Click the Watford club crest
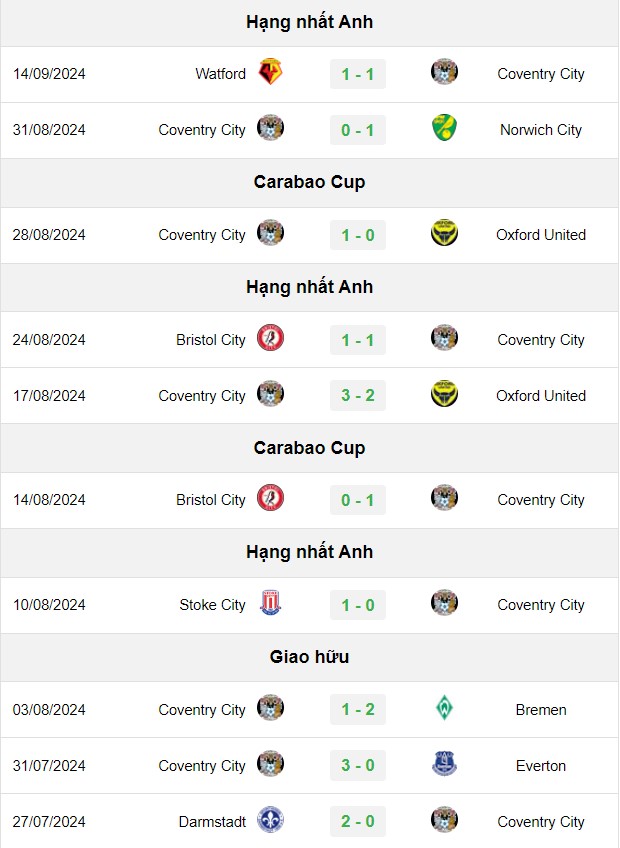 (270, 72)
